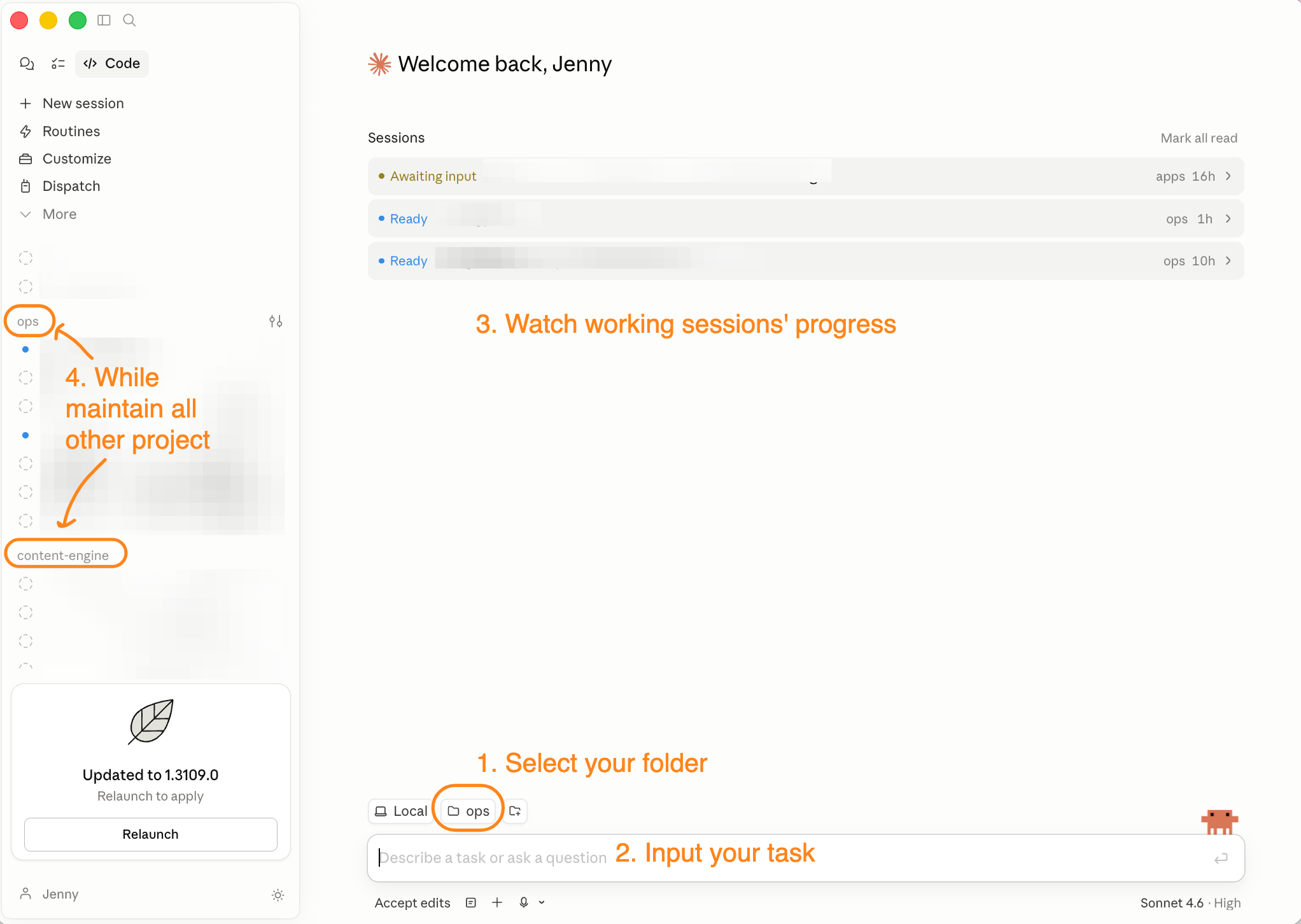
Task: Click the notes panel icon beside Accept edits
Action: click(x=471, y=902)
